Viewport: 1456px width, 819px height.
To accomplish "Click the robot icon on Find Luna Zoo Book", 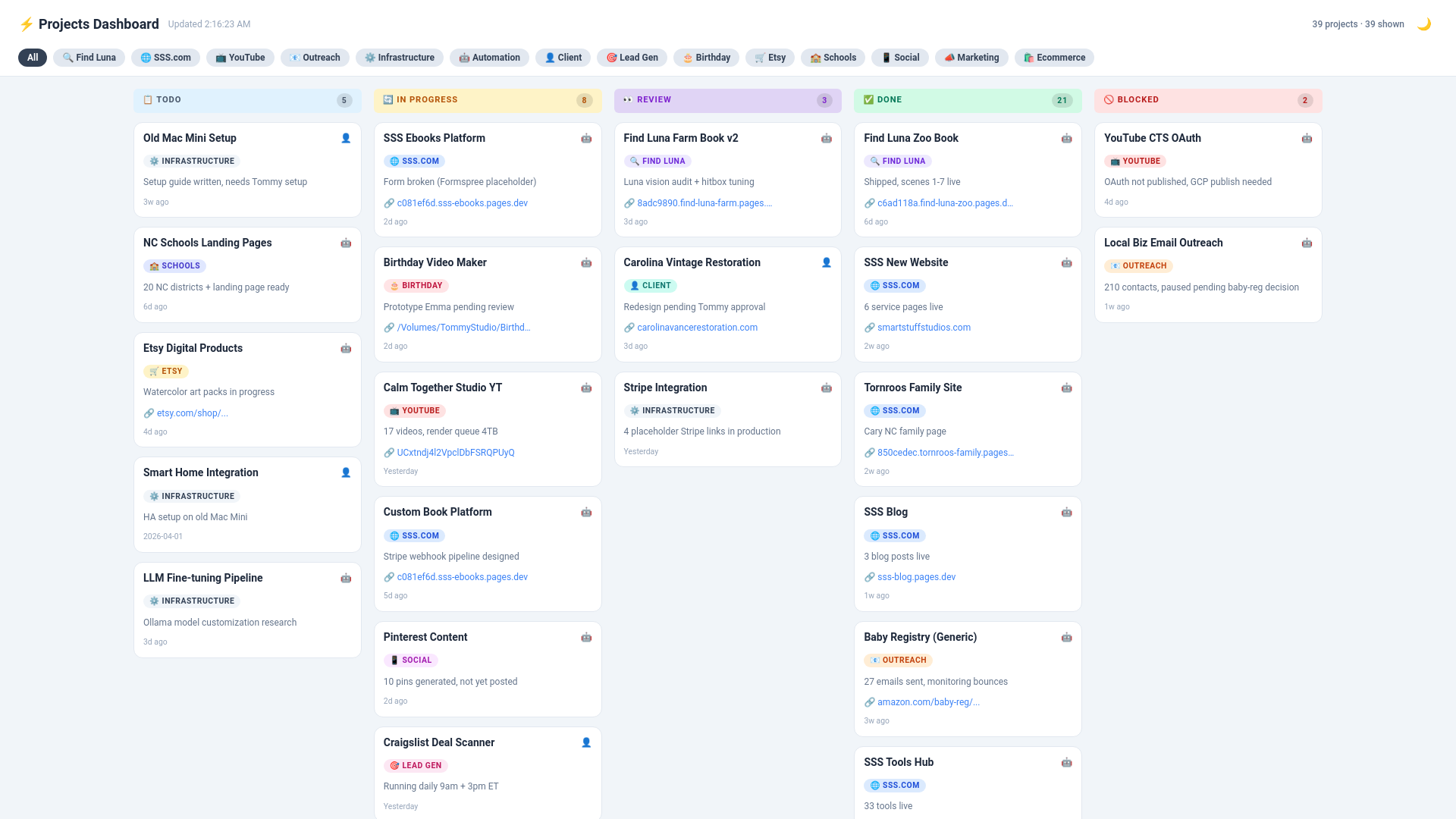I will (1066, 138).
